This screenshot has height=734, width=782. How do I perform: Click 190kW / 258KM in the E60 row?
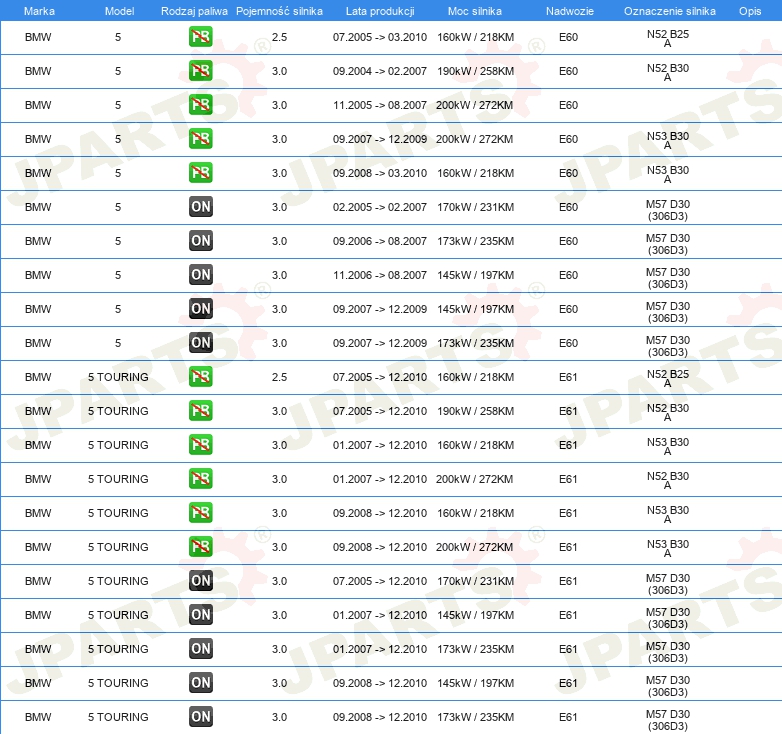click(x=475, y=71)
